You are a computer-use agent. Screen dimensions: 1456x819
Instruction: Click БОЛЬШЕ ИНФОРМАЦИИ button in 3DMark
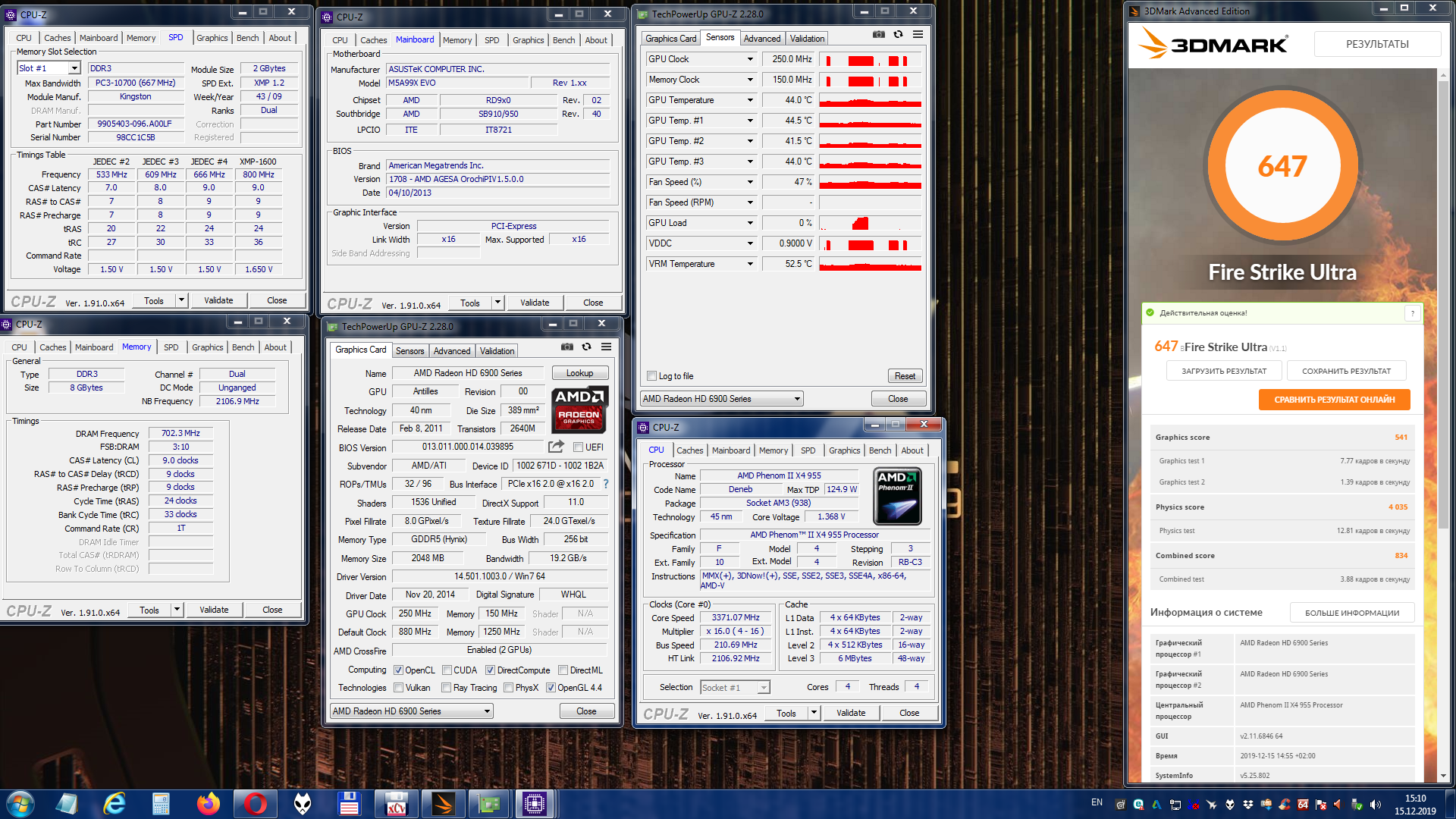pos(1352,613)
